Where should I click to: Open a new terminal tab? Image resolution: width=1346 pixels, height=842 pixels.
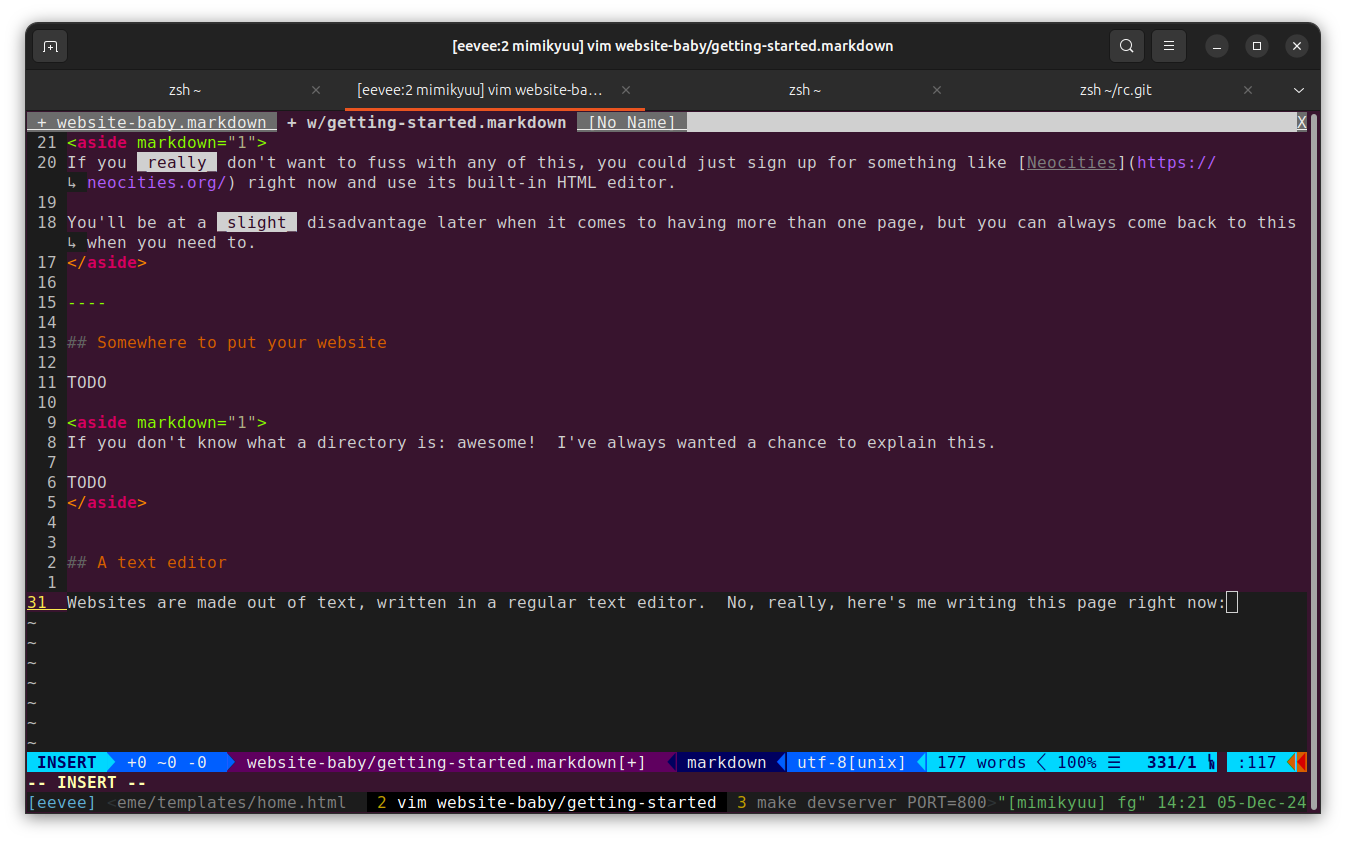coord(50,46)
